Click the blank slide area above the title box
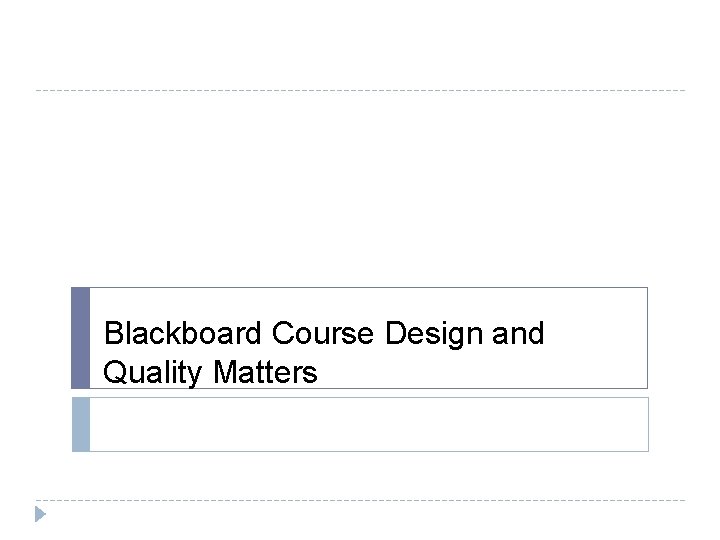The height and width of the screenshot is (540, 720). (x=360, y=190)
